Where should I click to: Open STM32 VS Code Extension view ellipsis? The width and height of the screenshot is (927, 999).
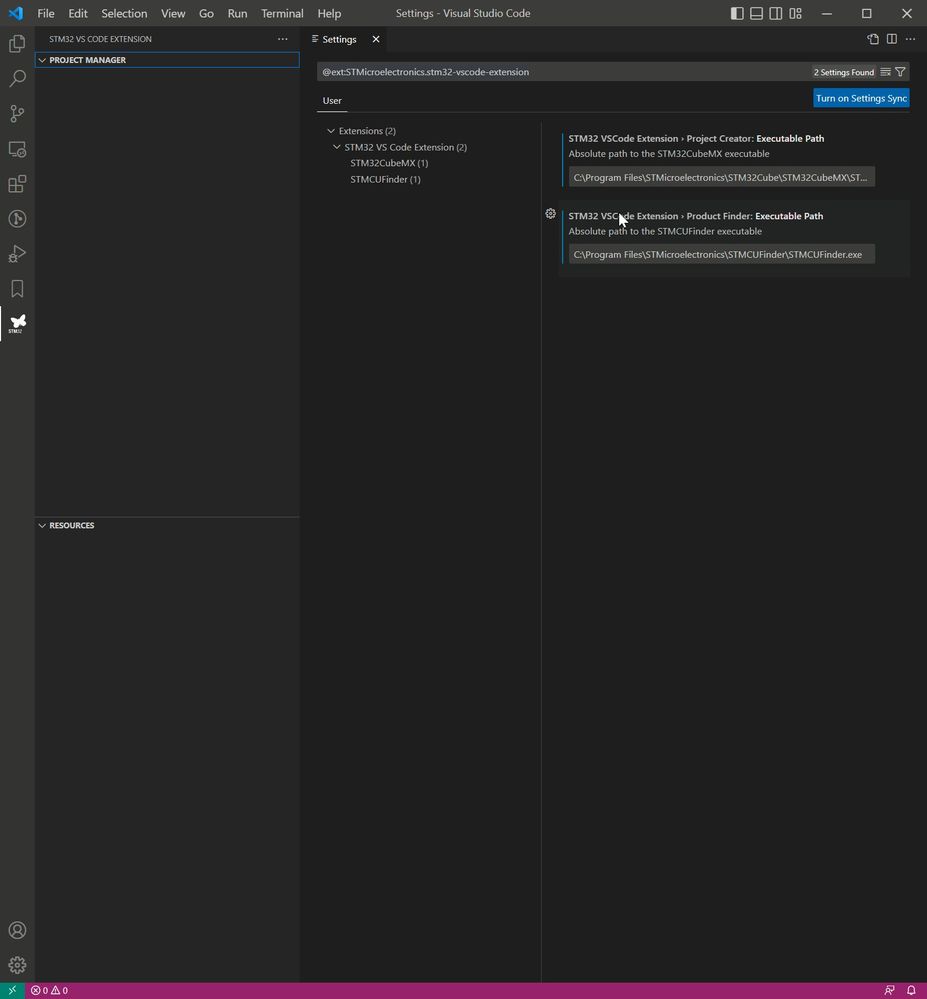click(x=282, y=39)
